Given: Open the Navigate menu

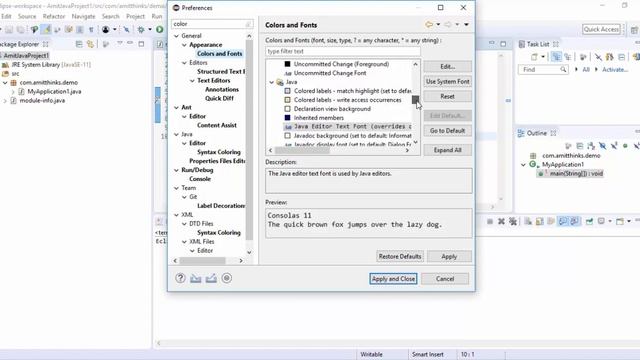Looking at the screenshot, I should 83,16.
